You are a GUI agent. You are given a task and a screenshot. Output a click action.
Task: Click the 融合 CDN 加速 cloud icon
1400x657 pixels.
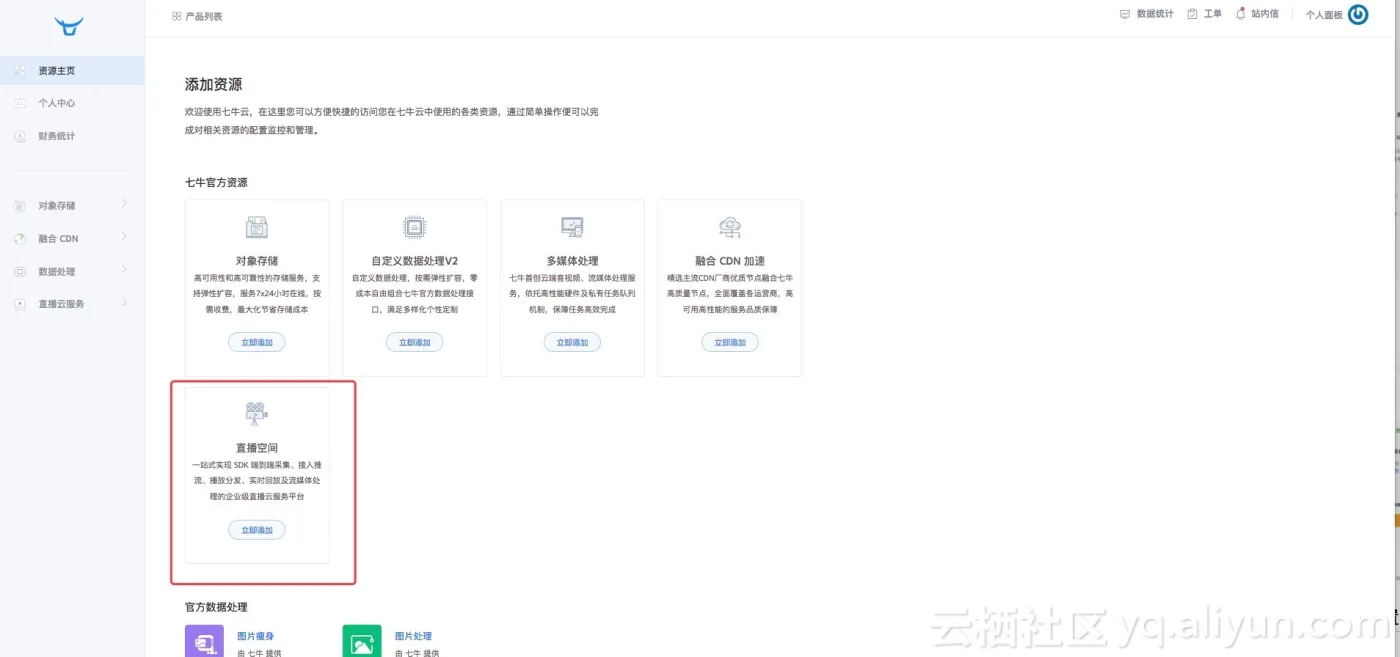(x=729, y=227)
